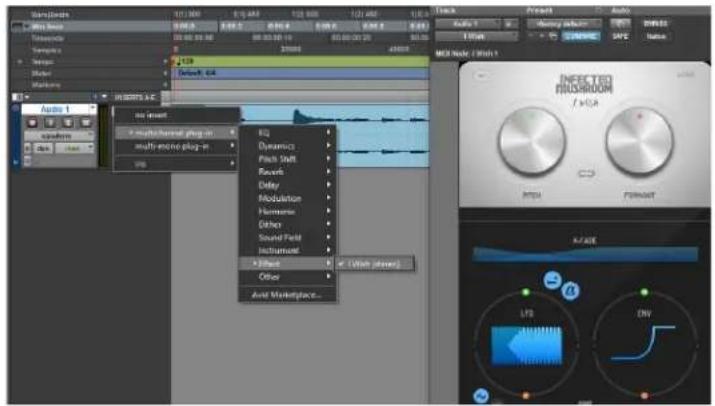The width and height of the screenshot is (715, 406).
Task: Open the Reverb plug-in category
Action: [287, 172]
